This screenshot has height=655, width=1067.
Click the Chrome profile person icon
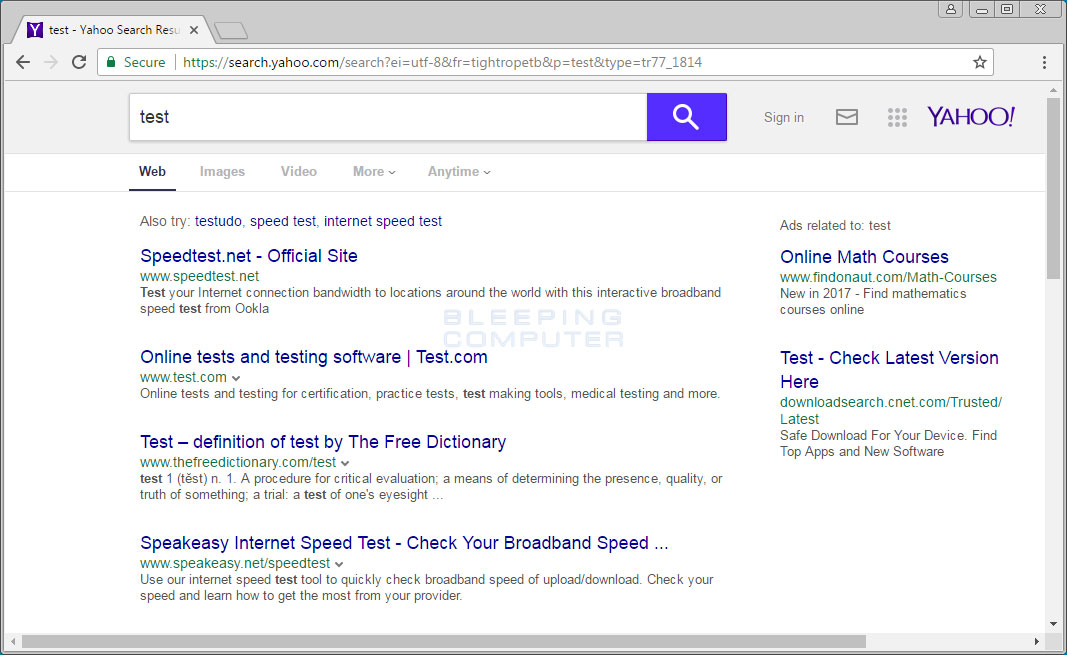pyautogui.click(x=950, y=9)
